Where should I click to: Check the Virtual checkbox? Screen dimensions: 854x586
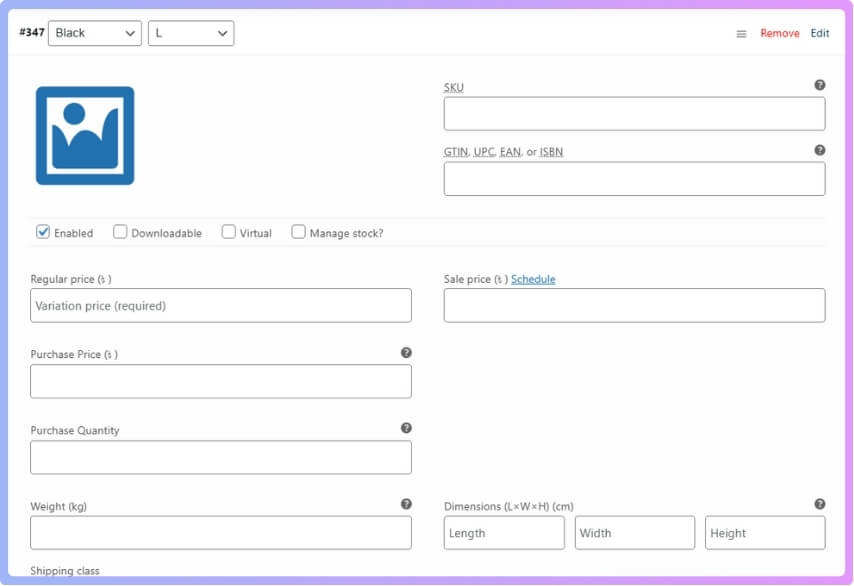click(x=228, y=232)
